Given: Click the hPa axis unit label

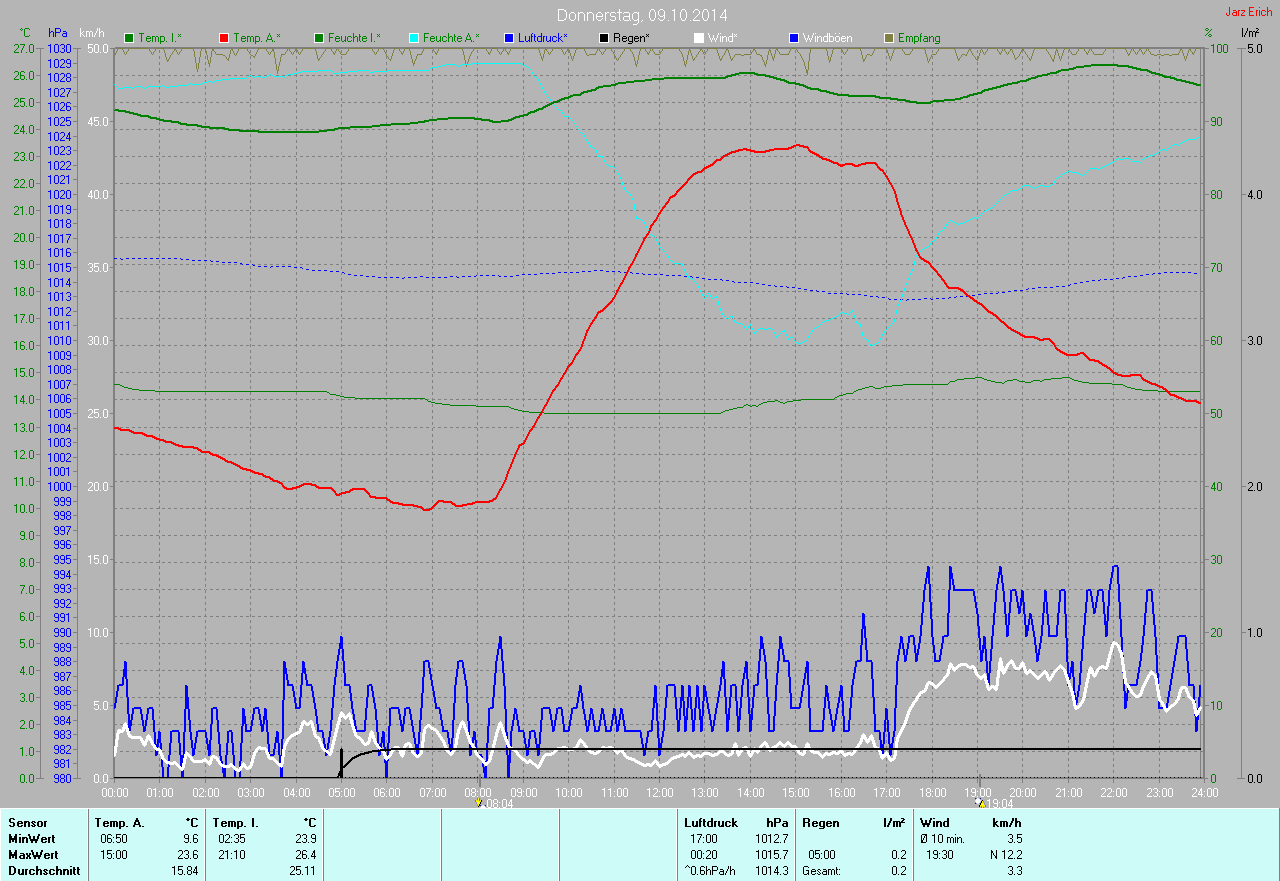Looking at the screenshot, I should pyautogui.click(x=57, y=33).
